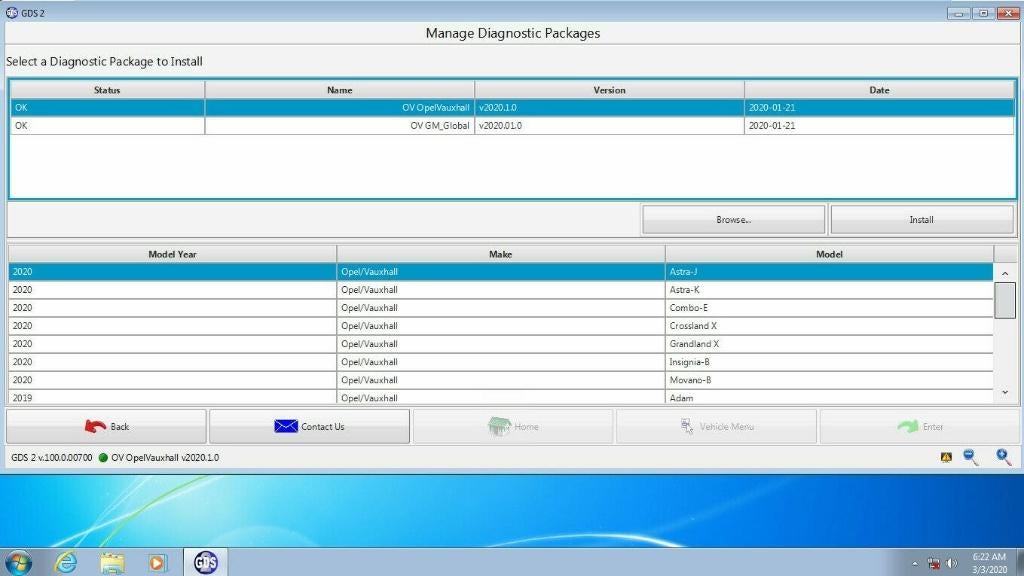This screenshot has width=1024, height=576.
Task: Click the Version column header
Action: point(609,90)
